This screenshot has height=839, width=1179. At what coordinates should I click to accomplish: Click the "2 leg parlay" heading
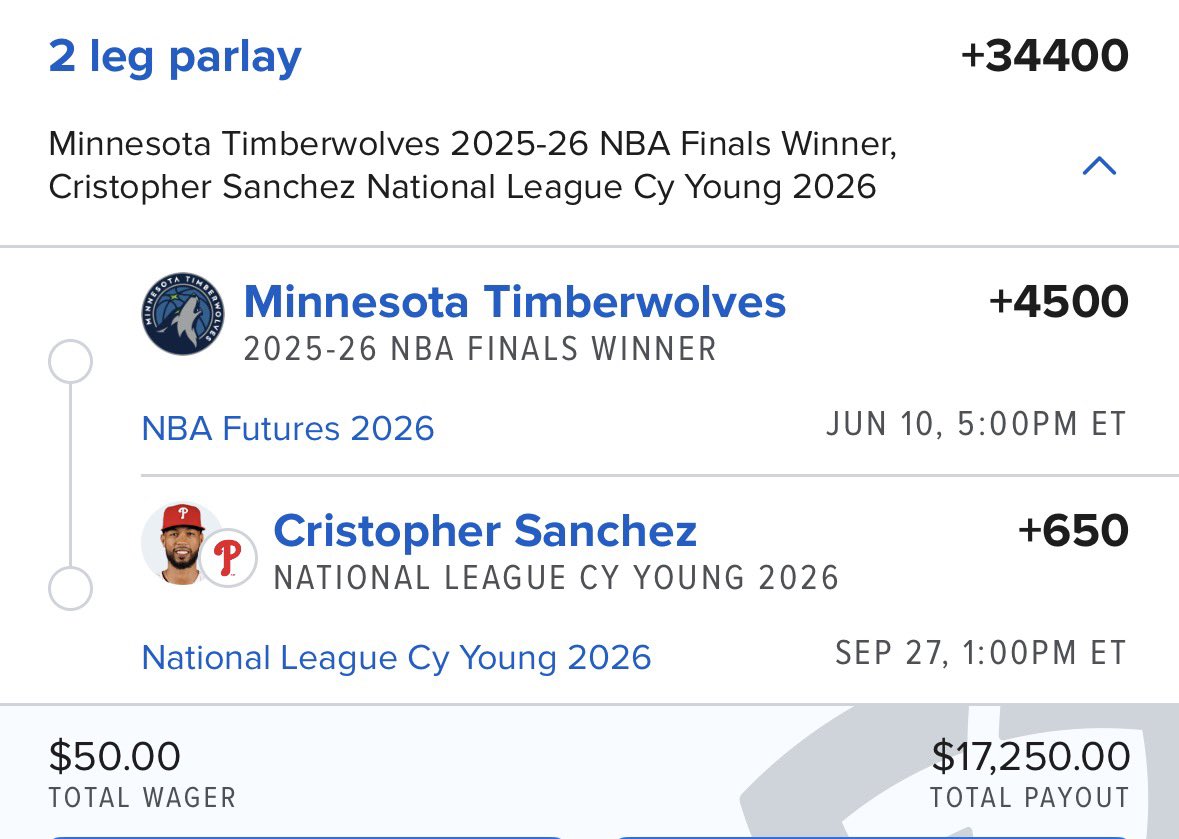pos(175,57)
